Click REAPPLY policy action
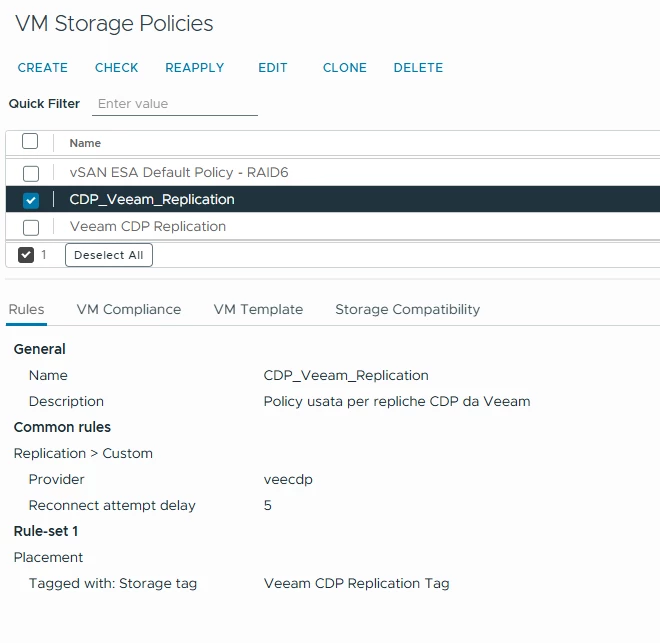 coord(194,68)
